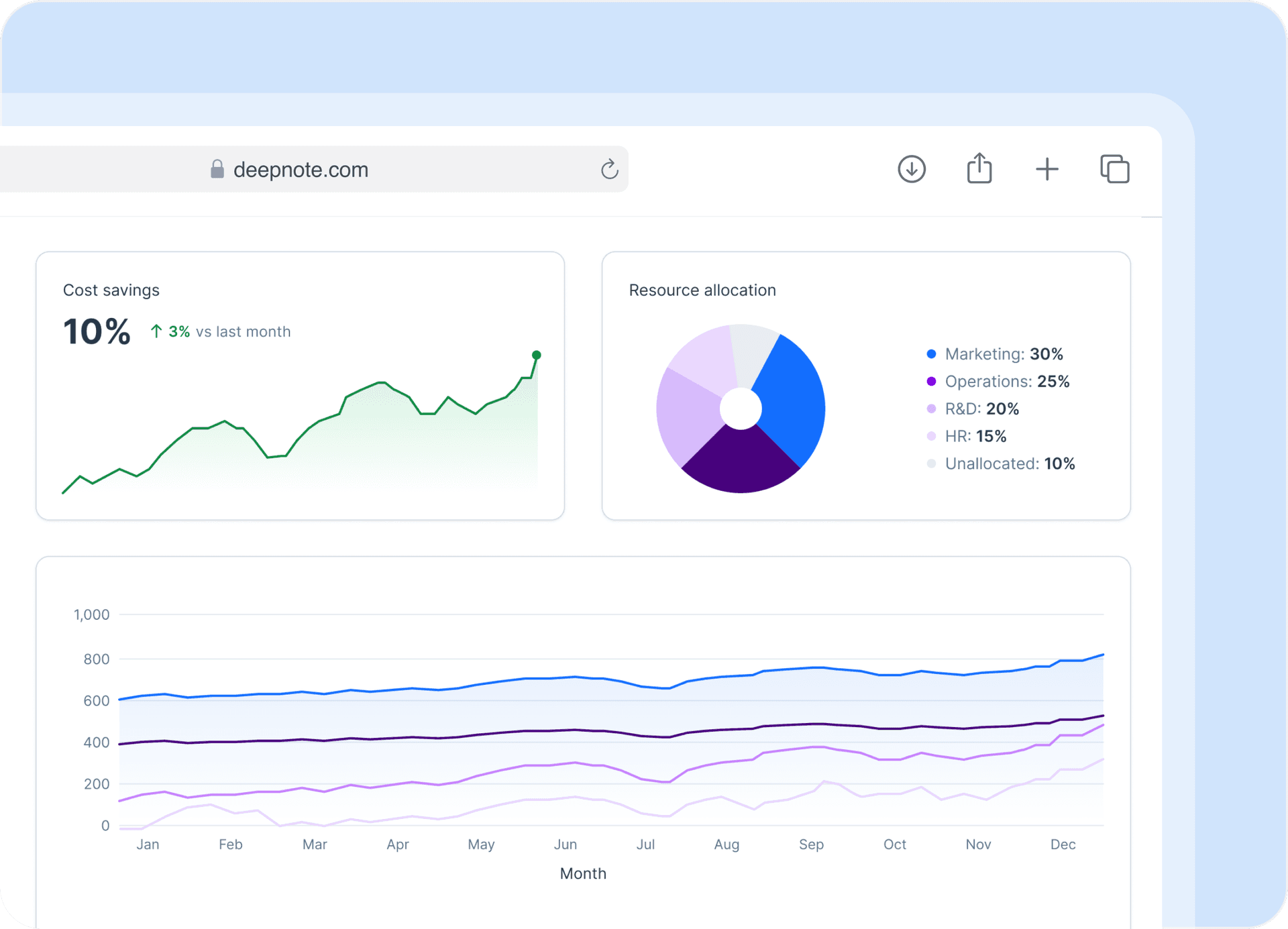The width and height of the screenshot is (1288, 929).
Task: Click the R&D: 20% legend entry
Action: point(981,409)
